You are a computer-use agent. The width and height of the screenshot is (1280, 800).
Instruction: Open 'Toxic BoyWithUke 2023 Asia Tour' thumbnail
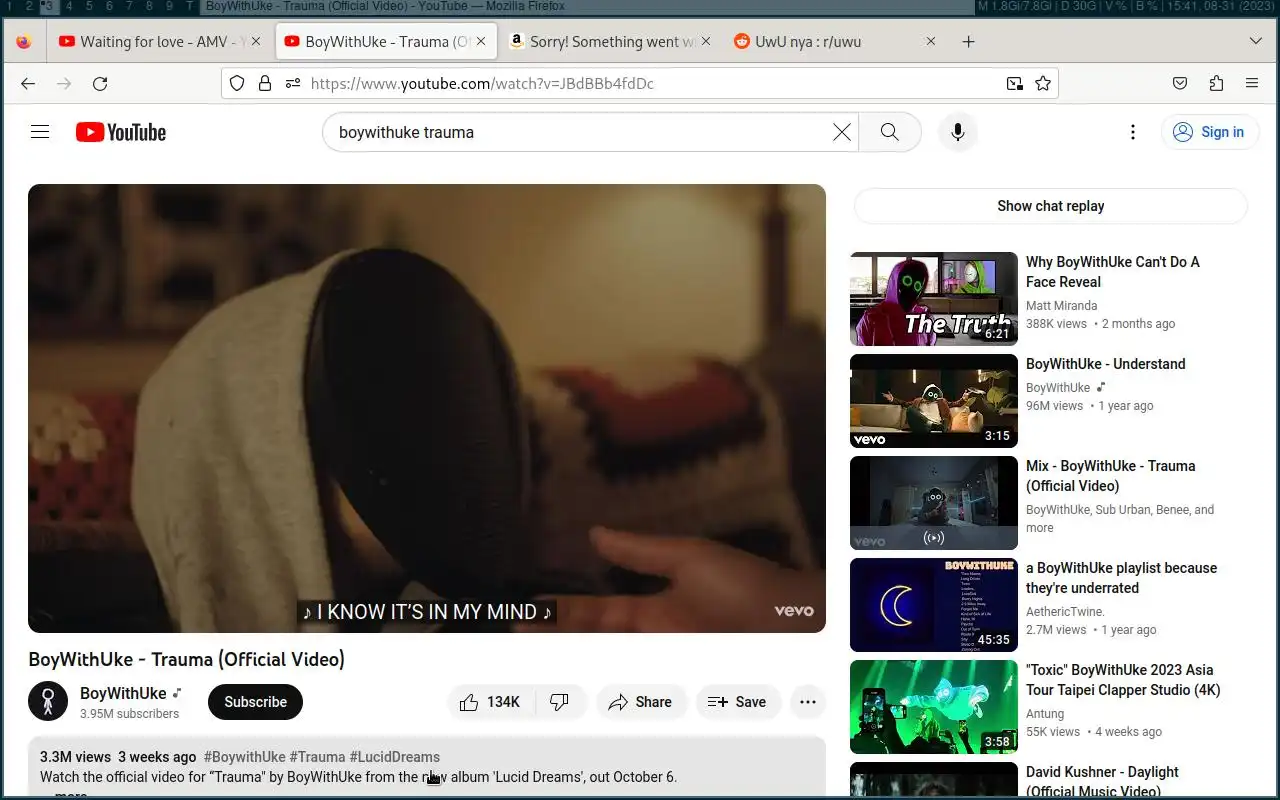(x=934, y=707)
